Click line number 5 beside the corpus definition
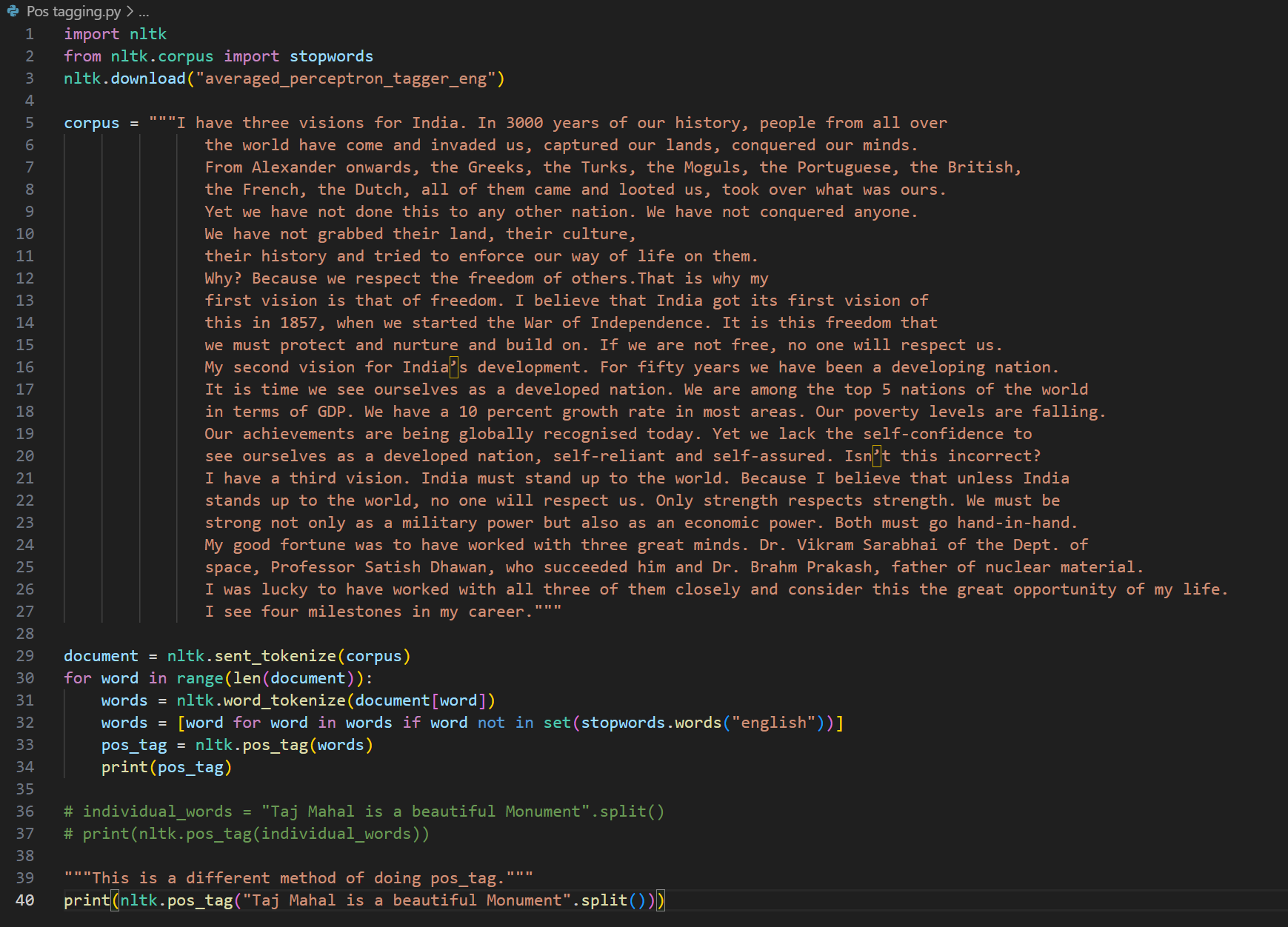 point(30,123)
